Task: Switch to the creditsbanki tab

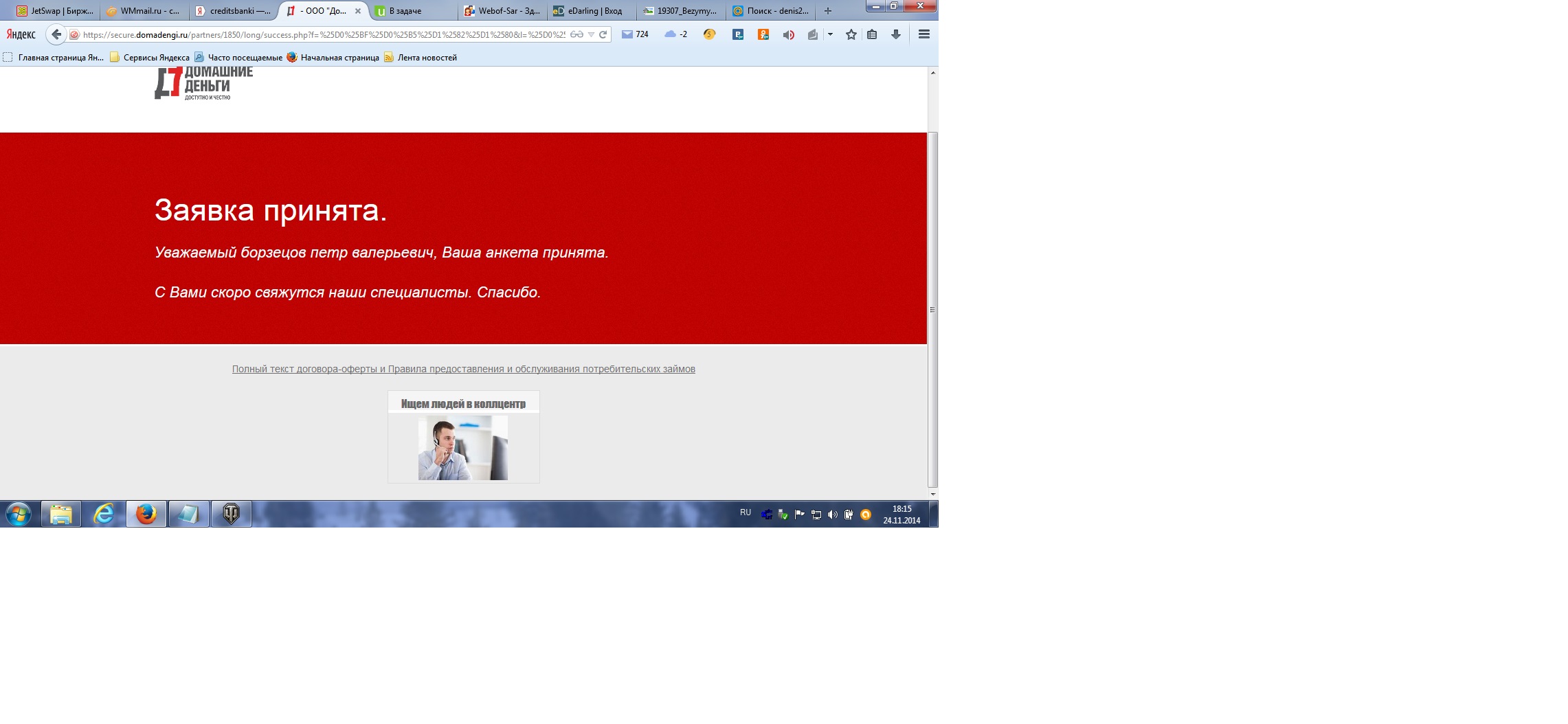Action: tap(234, 11)
